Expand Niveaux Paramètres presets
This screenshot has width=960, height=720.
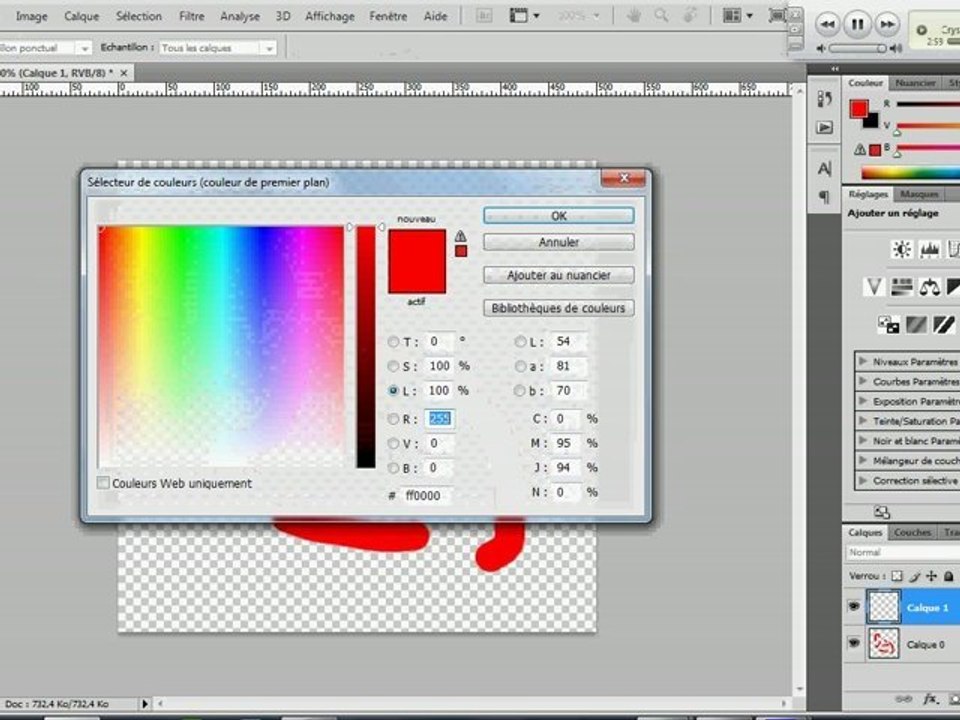pyautogui.click(x=863, y=361)
